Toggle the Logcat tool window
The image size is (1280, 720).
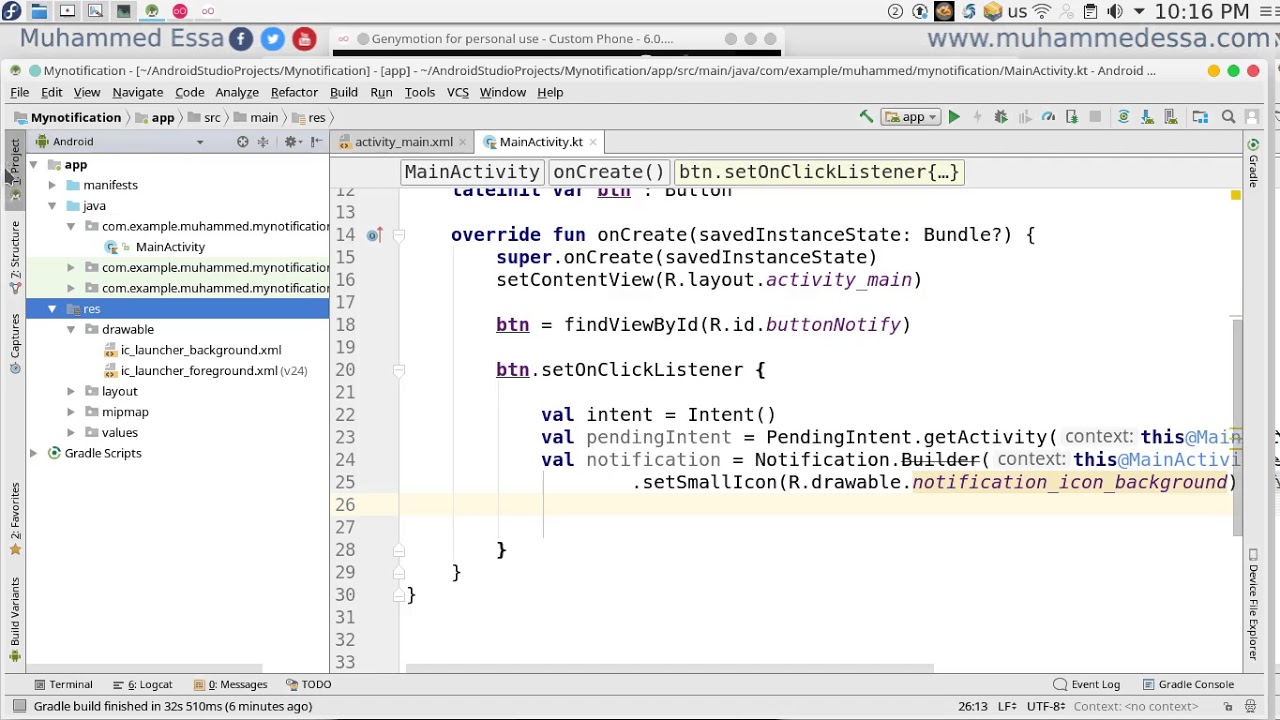142,685
